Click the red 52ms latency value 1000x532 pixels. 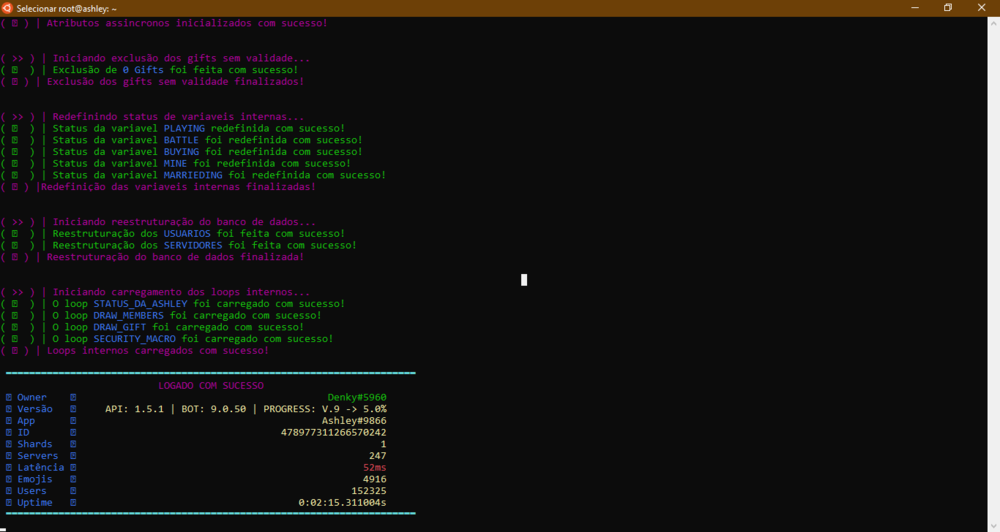(x=374, y=468)
